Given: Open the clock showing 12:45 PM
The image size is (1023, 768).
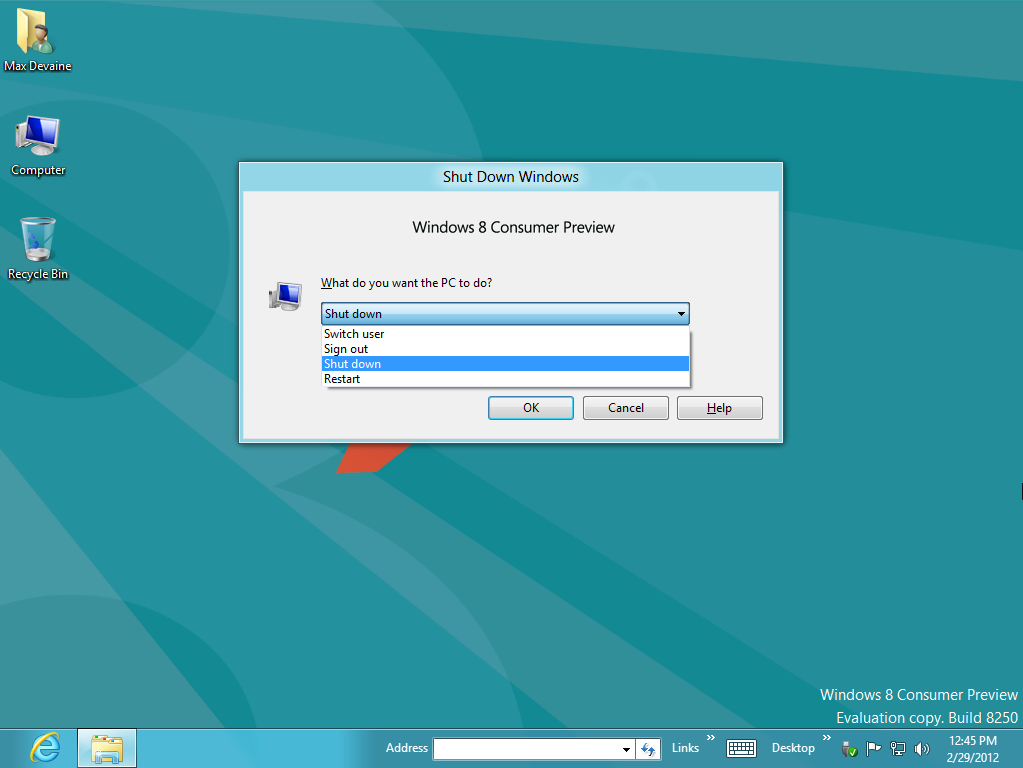Looking at the screenshot, I should 972,748.
